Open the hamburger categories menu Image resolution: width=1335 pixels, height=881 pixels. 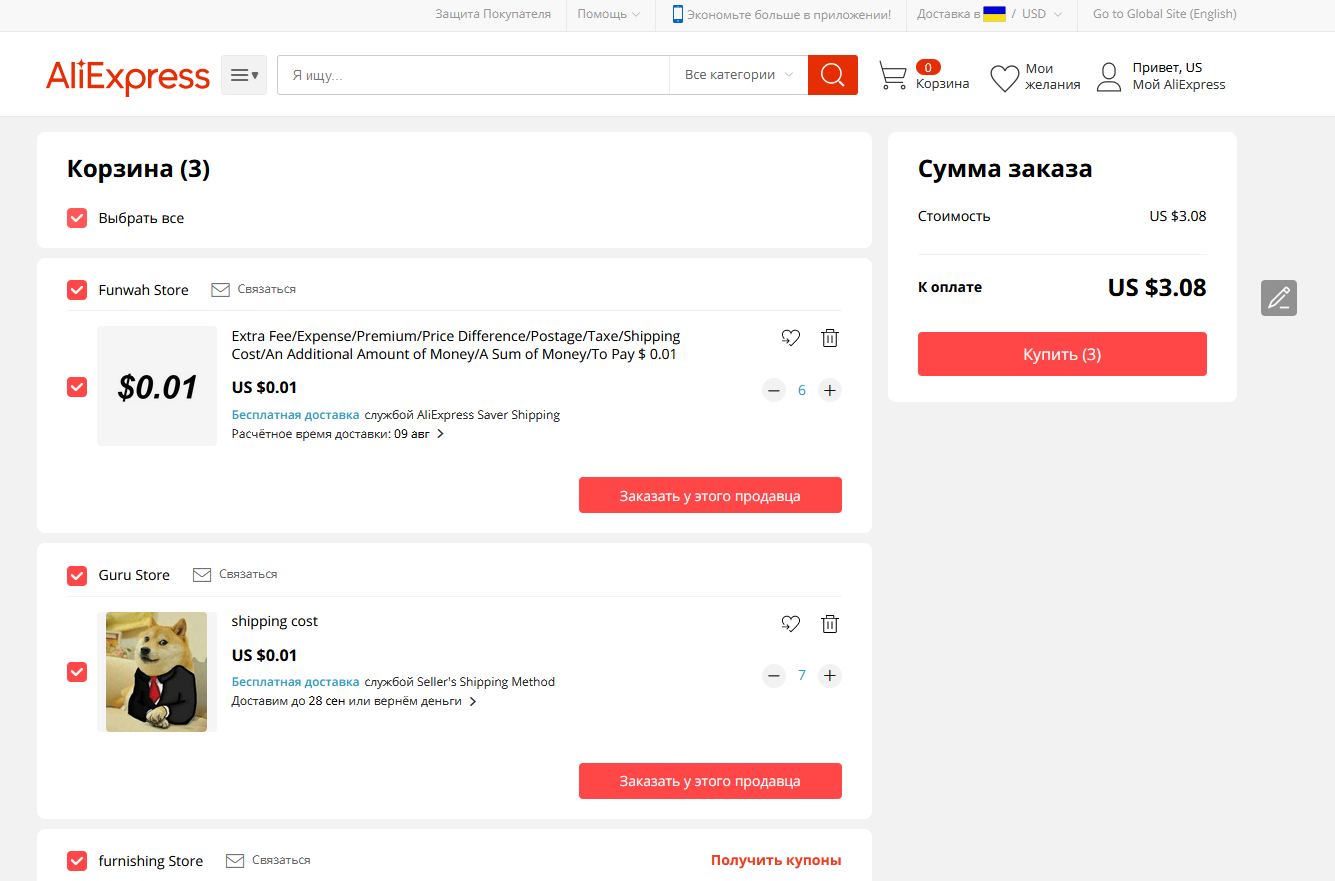(244, 75)
